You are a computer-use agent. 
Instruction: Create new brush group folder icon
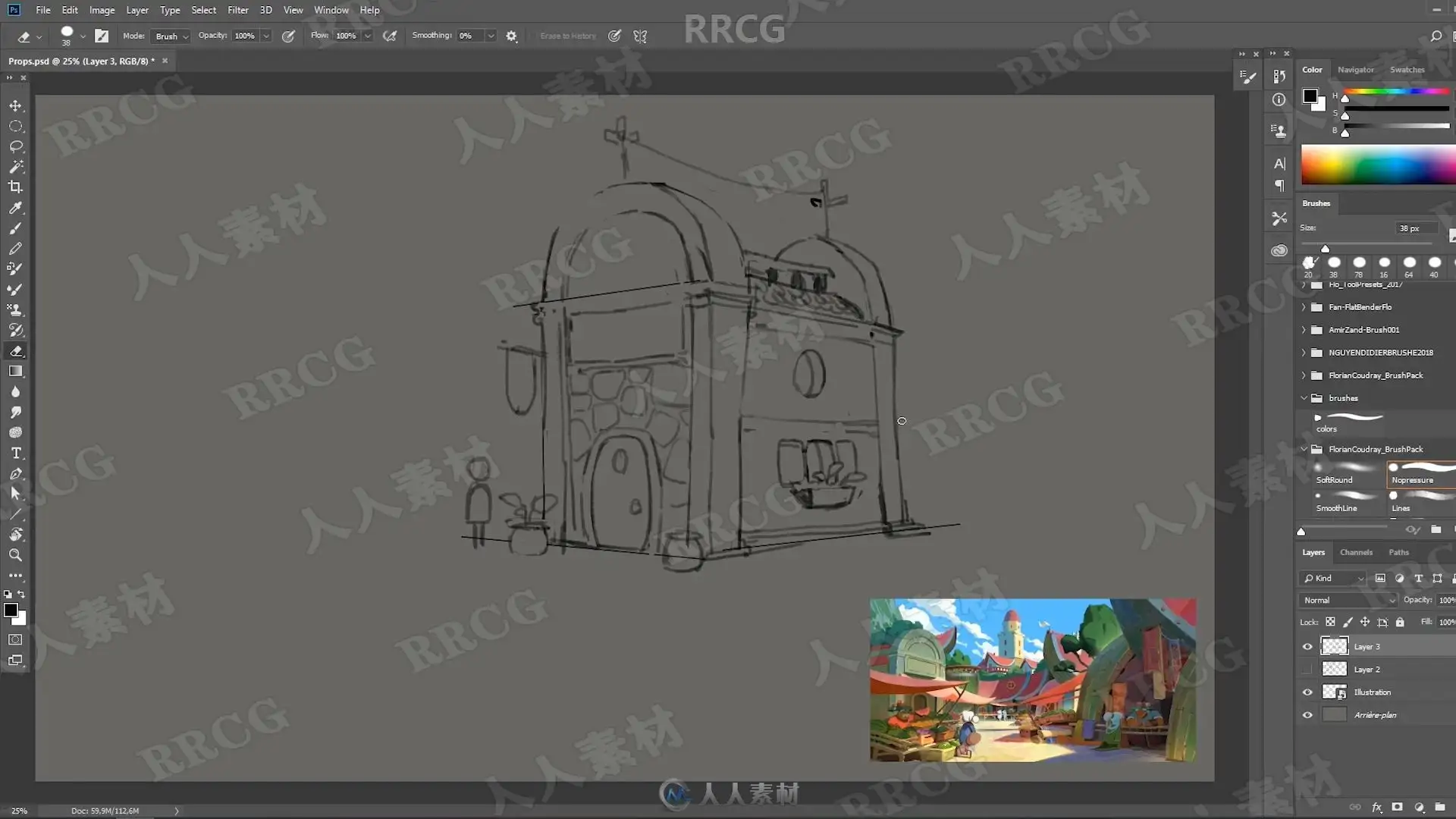(1436, 529)
